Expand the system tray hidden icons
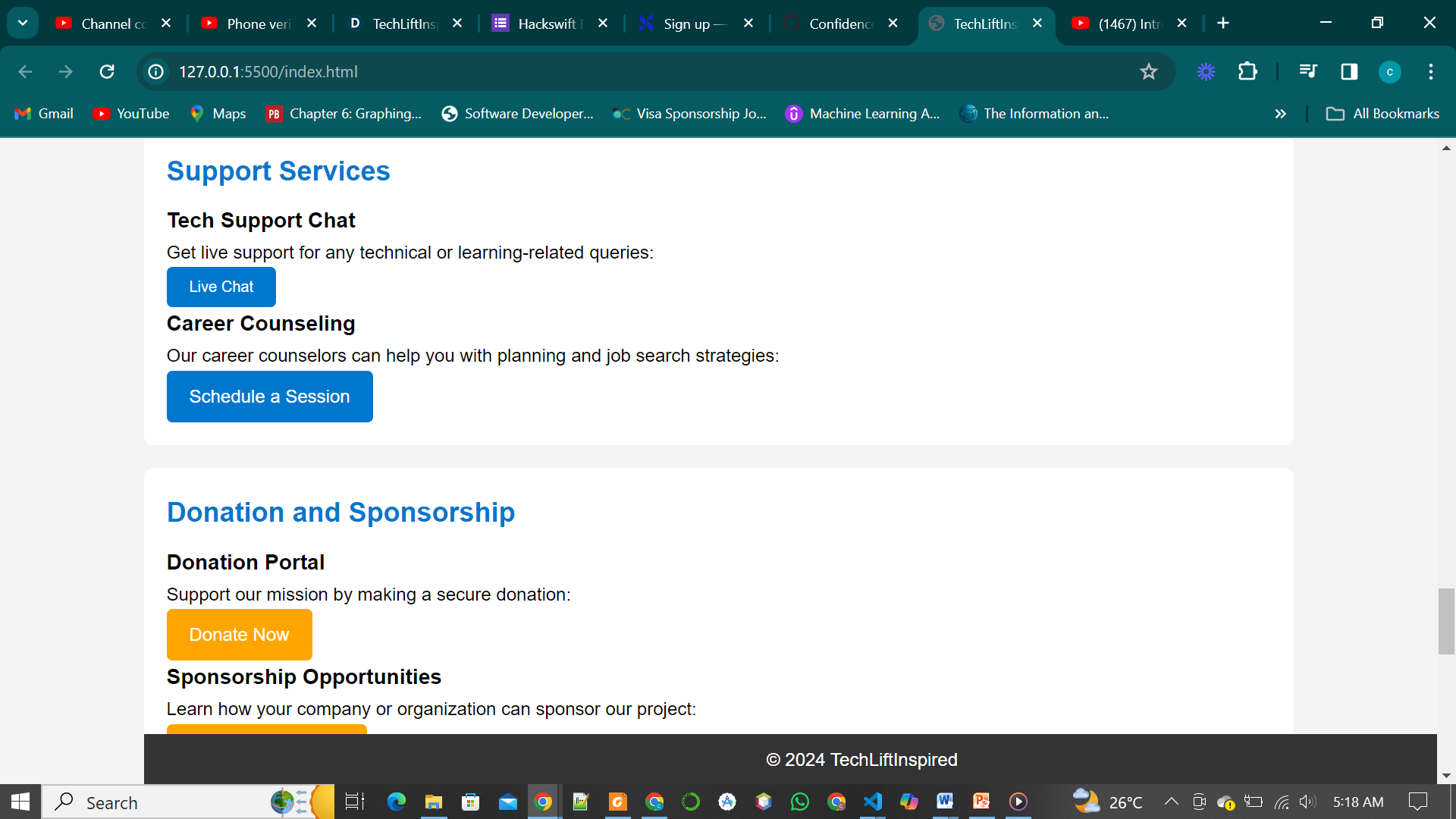 (x=1171, y=802)
